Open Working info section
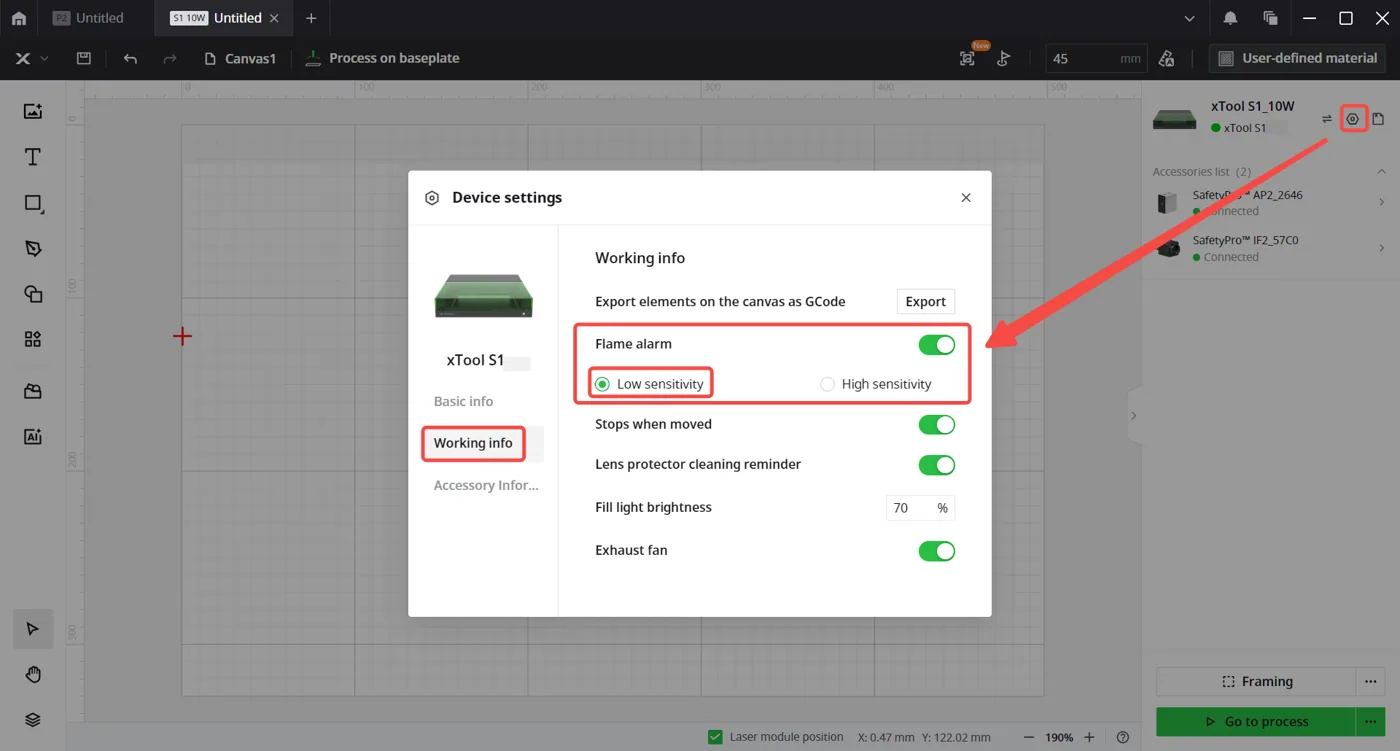The image size is (1400, 751). [473, 443]
